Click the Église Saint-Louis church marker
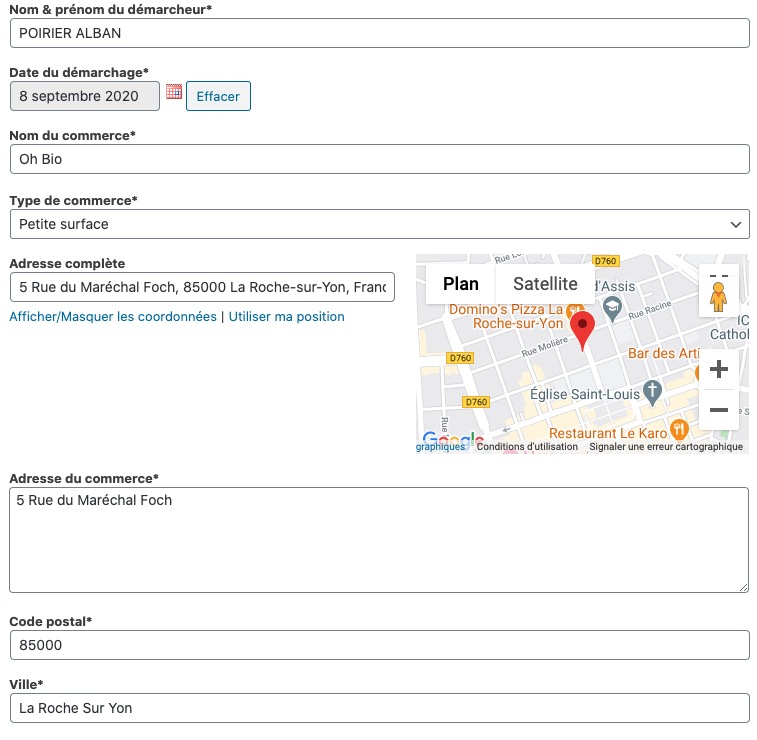This screenshot has width=757, height=740. [652, 392]
